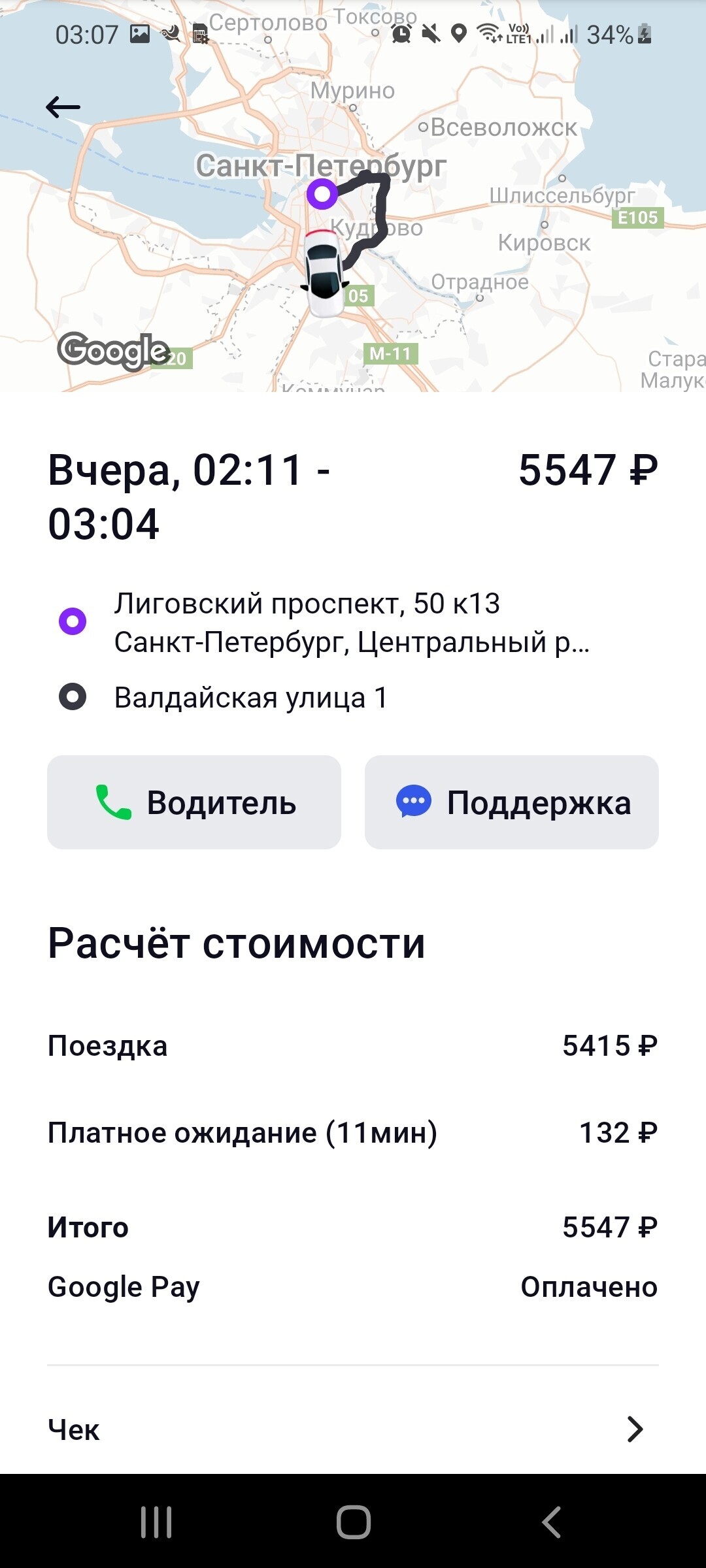Image resolution: width=706 pixels, height=1568 pixels.
Task: Tap the white car icon on map
Action: click(324, 273)
